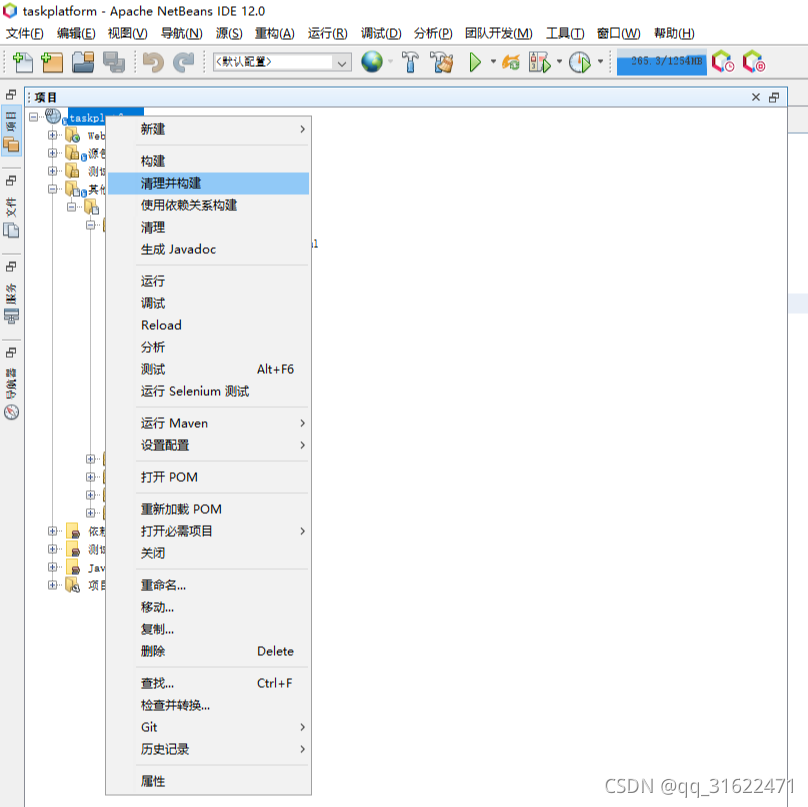
Task: Click the Apply Code Changes icon
Action: (511, 62)
